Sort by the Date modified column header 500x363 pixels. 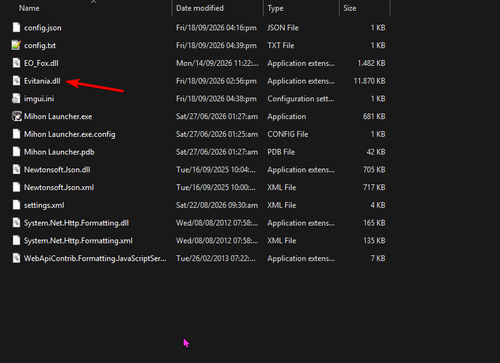pyautogui.click(x=200, y=8)
